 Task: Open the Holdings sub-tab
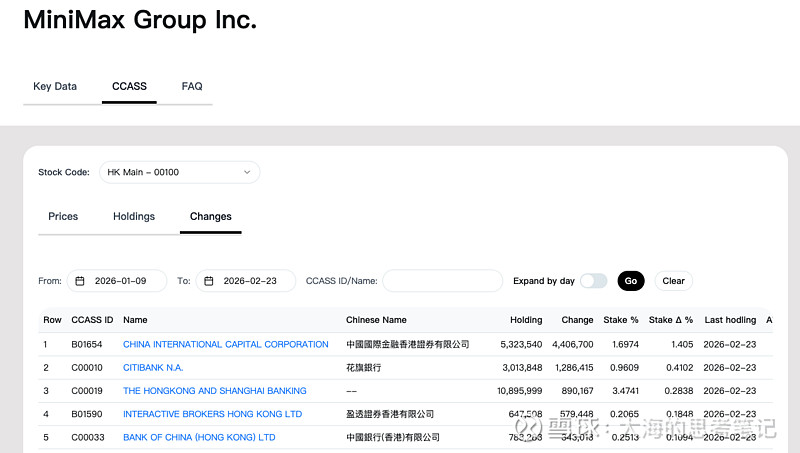pyautogui.click(x=134, y=216)
